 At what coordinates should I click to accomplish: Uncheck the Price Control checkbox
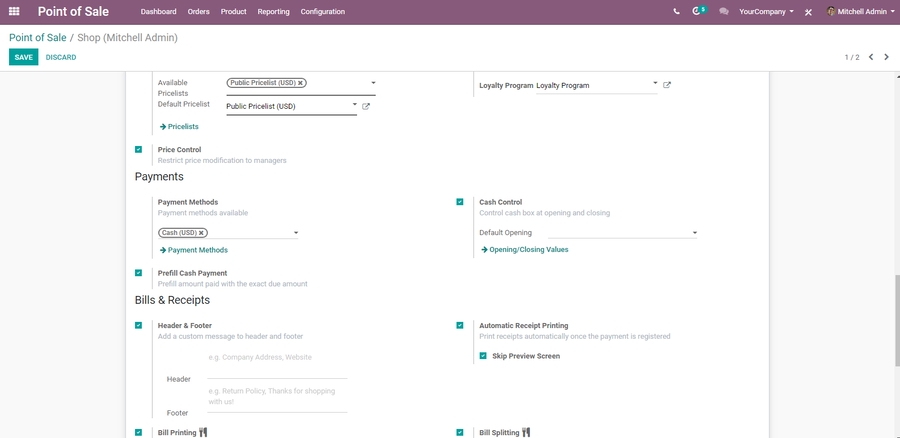(x=139, y=150)
